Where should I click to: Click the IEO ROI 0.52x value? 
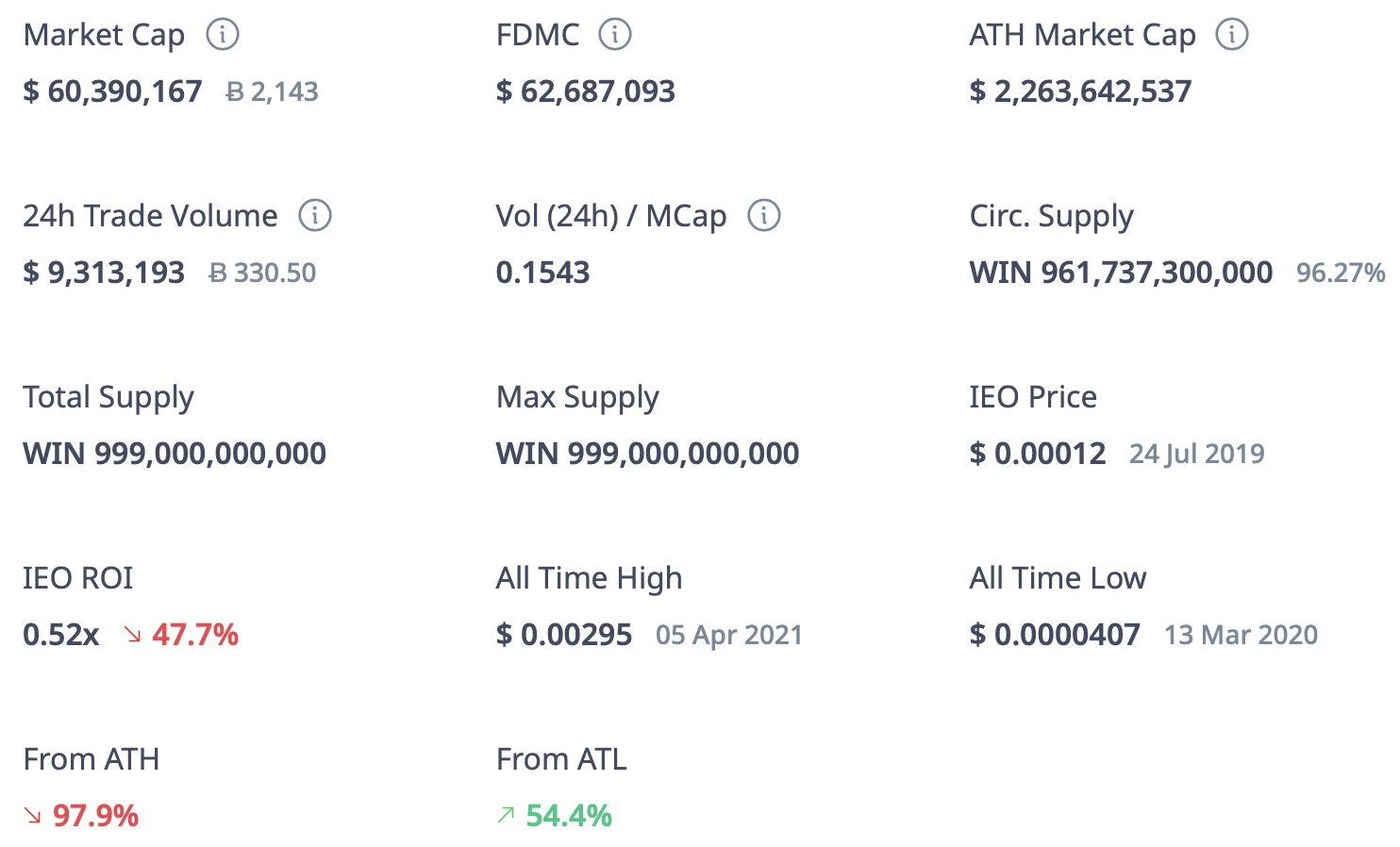[61, 635]
